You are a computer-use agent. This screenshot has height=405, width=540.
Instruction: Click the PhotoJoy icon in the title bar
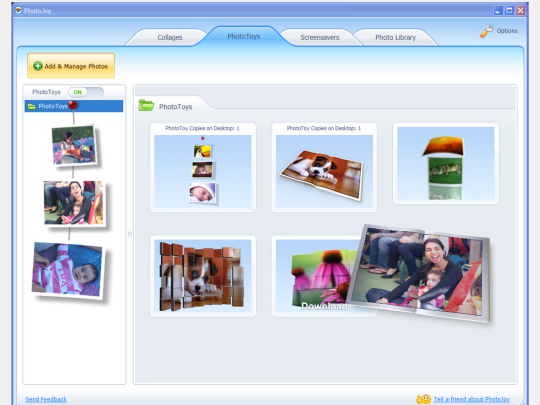(x=19, y=10)
